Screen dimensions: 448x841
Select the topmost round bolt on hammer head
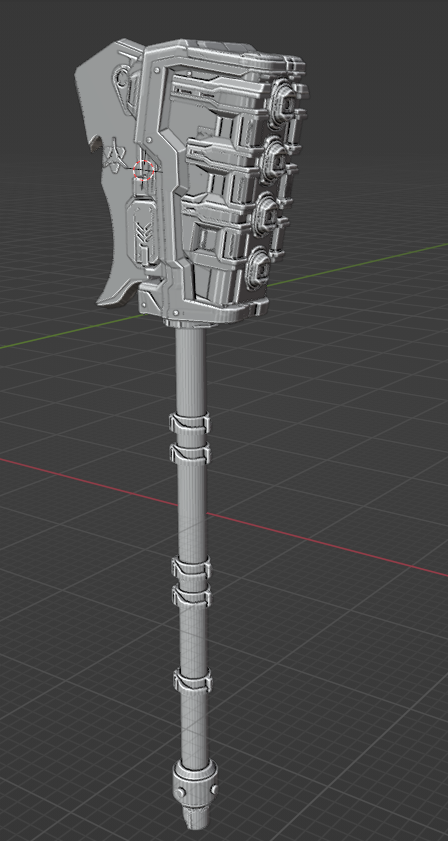tap(283, 100)
